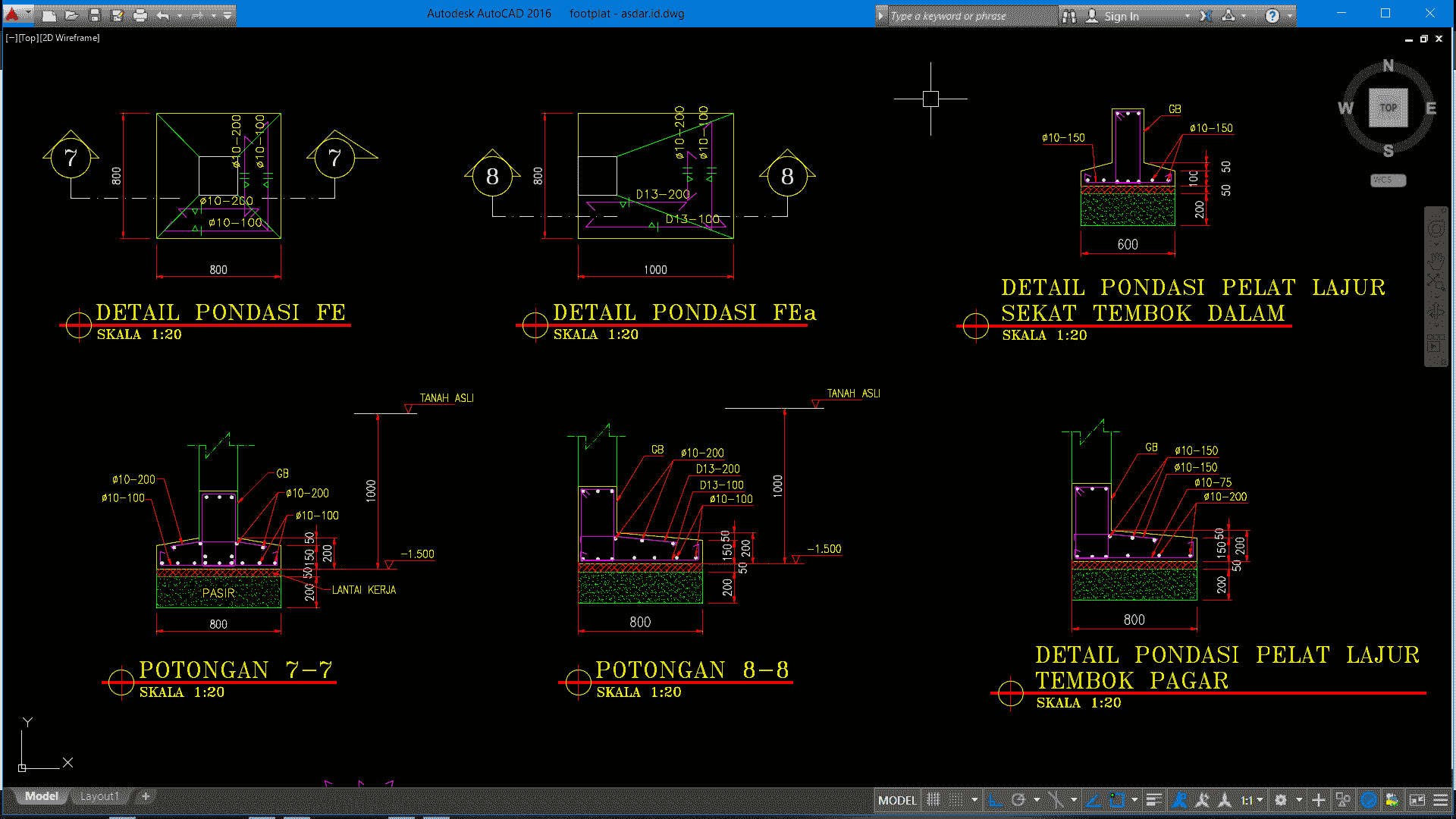This screenshot has width=1456, height=819.
Task: Click the Save icon in Quick Access
Action: [94, 15]
